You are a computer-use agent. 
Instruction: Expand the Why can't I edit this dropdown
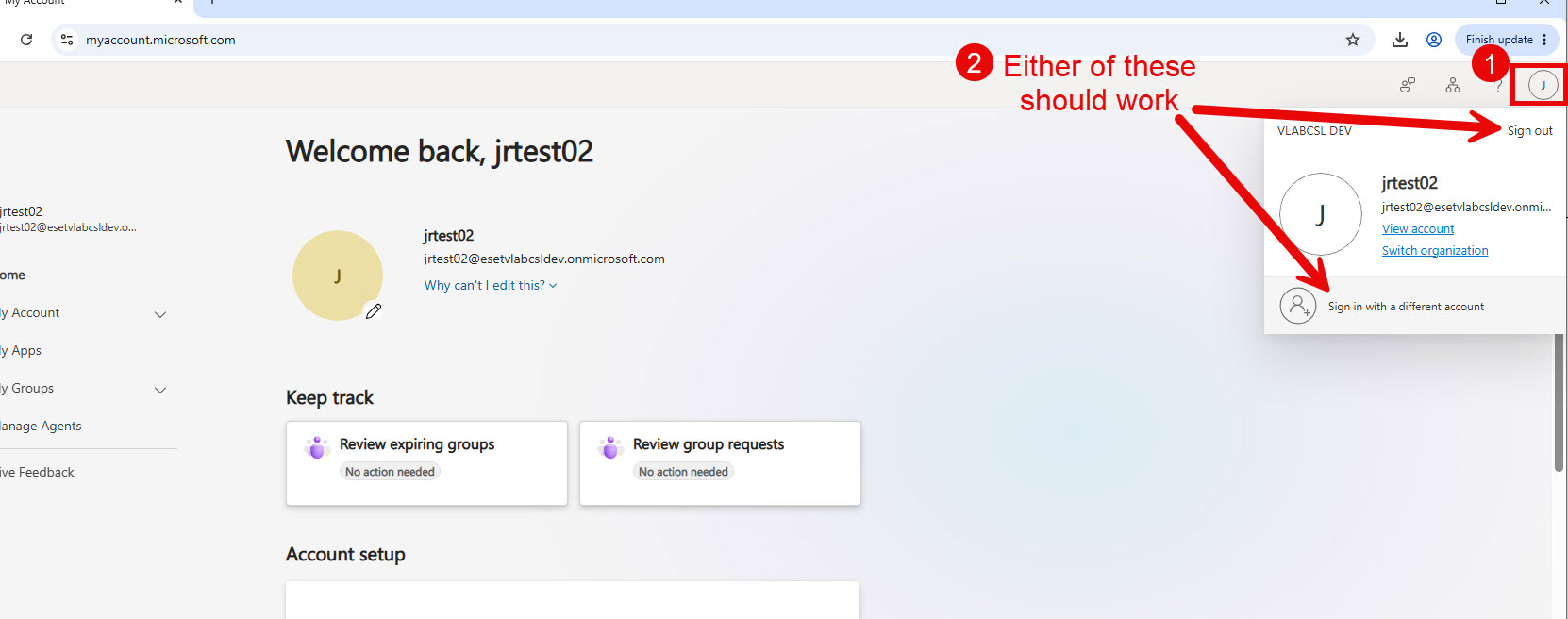pos(491,285)
